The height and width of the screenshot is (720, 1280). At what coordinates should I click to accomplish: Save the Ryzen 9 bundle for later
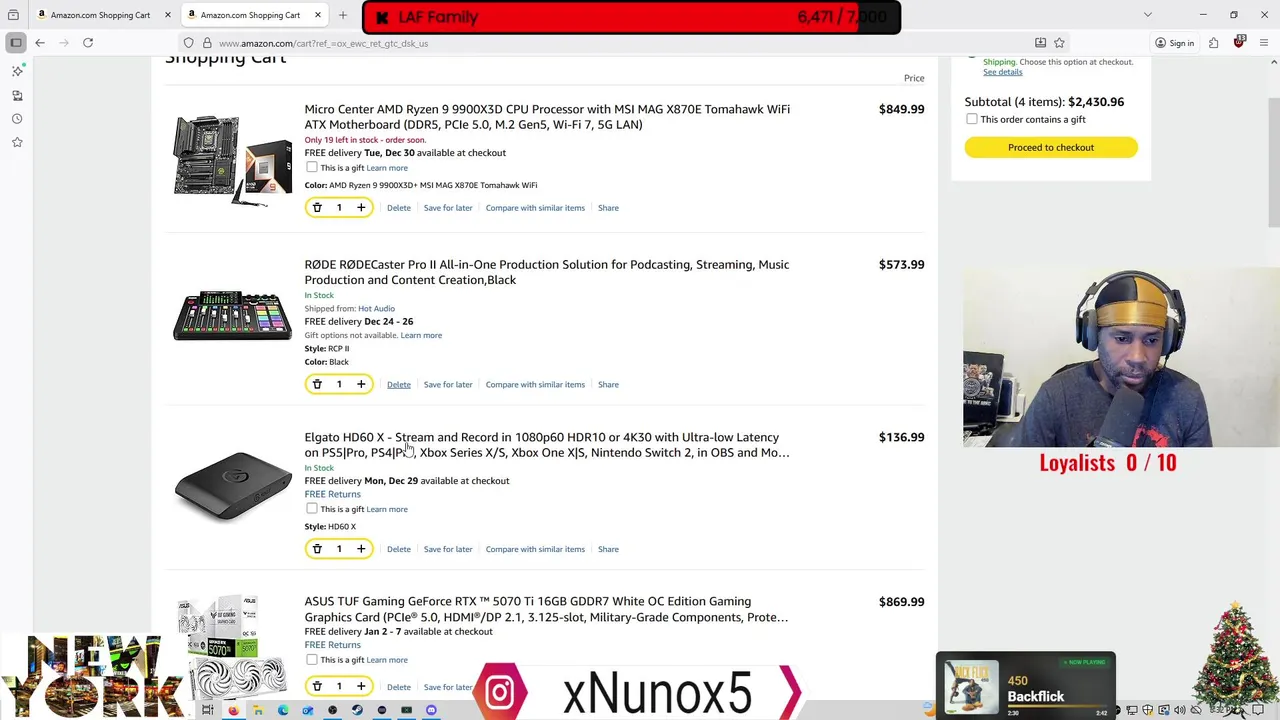[x=448, y=208]
